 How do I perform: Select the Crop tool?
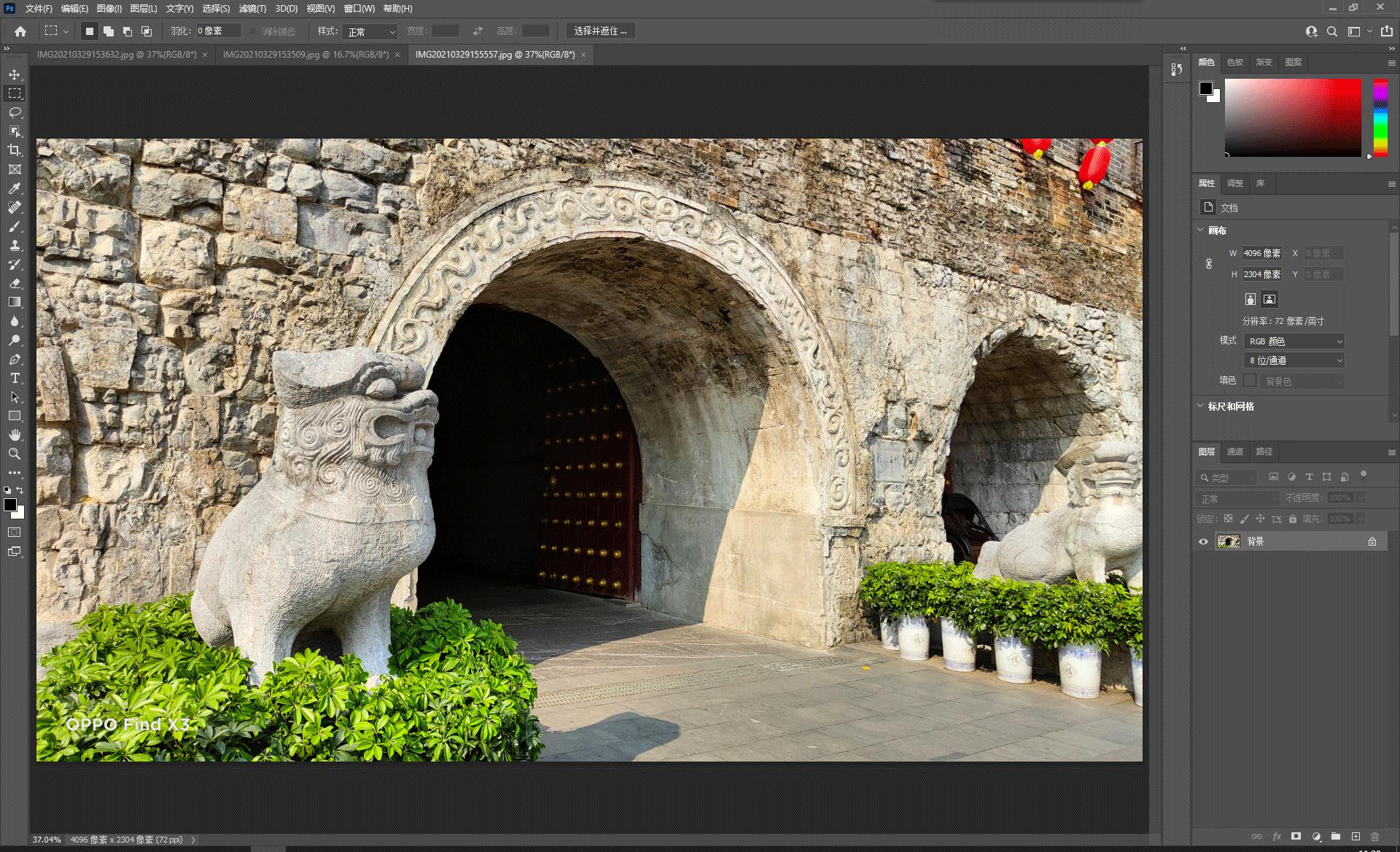click(x=15, y=150)
